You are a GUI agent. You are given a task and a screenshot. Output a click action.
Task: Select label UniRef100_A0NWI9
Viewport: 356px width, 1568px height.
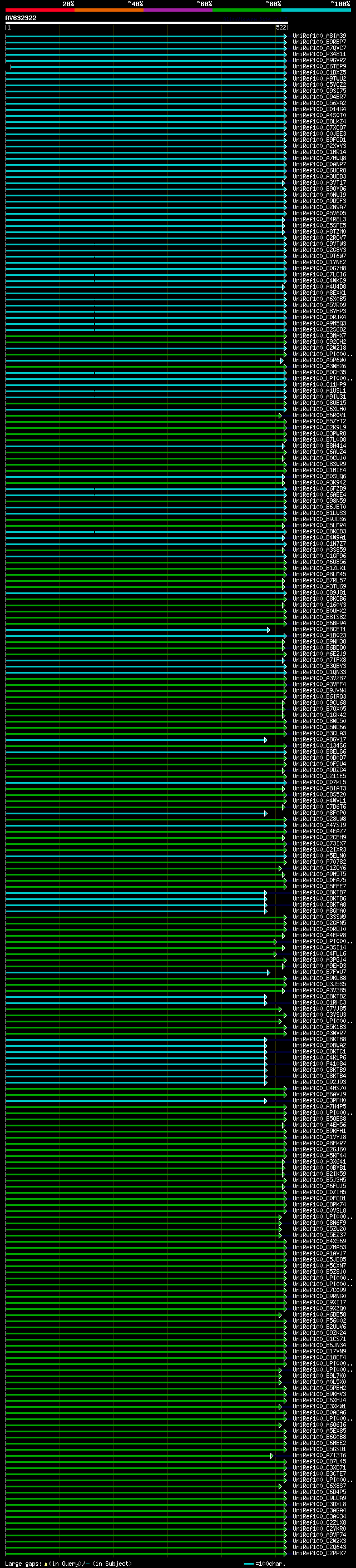pos(319,195)
